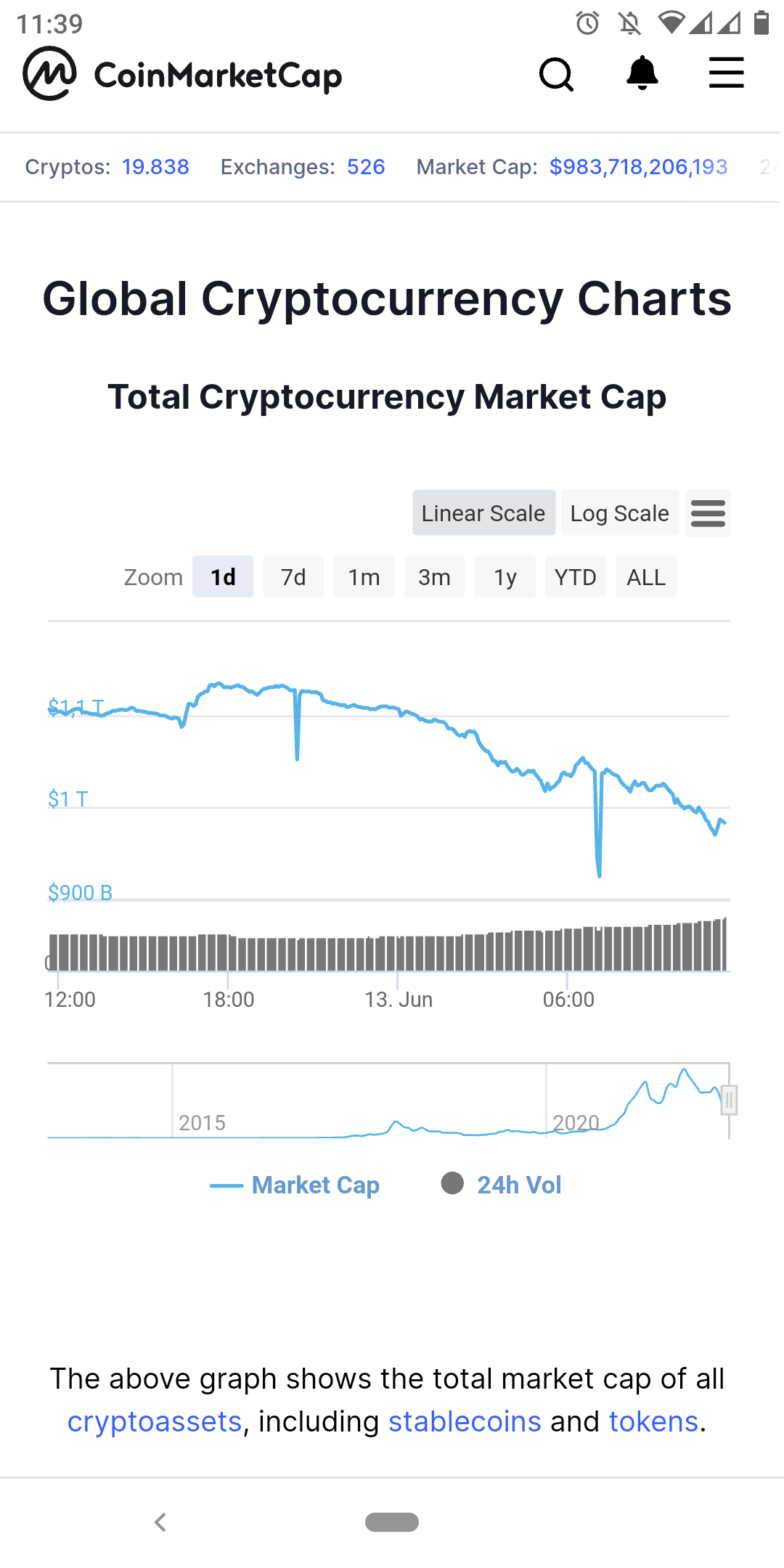Screen dimensions: 784x1568
Task: Tap the alarm icon in status bar
Action: point(587,23)
